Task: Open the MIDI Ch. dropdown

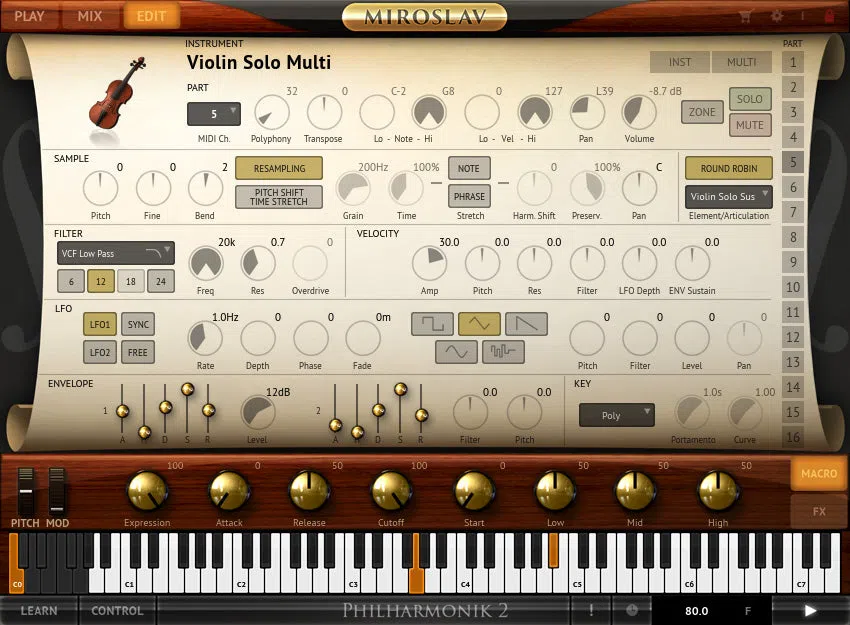Action: point(214,114)
